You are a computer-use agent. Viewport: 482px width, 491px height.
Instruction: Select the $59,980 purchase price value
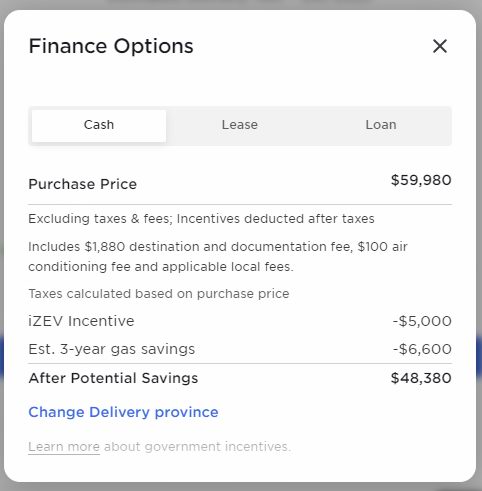tap(421, 180)
